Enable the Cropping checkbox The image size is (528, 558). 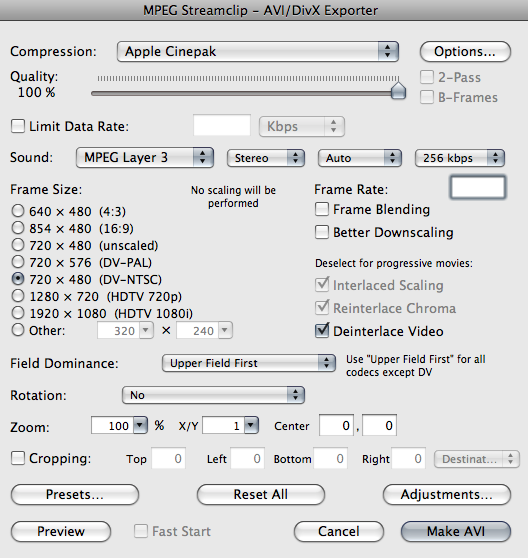point(18,458)
